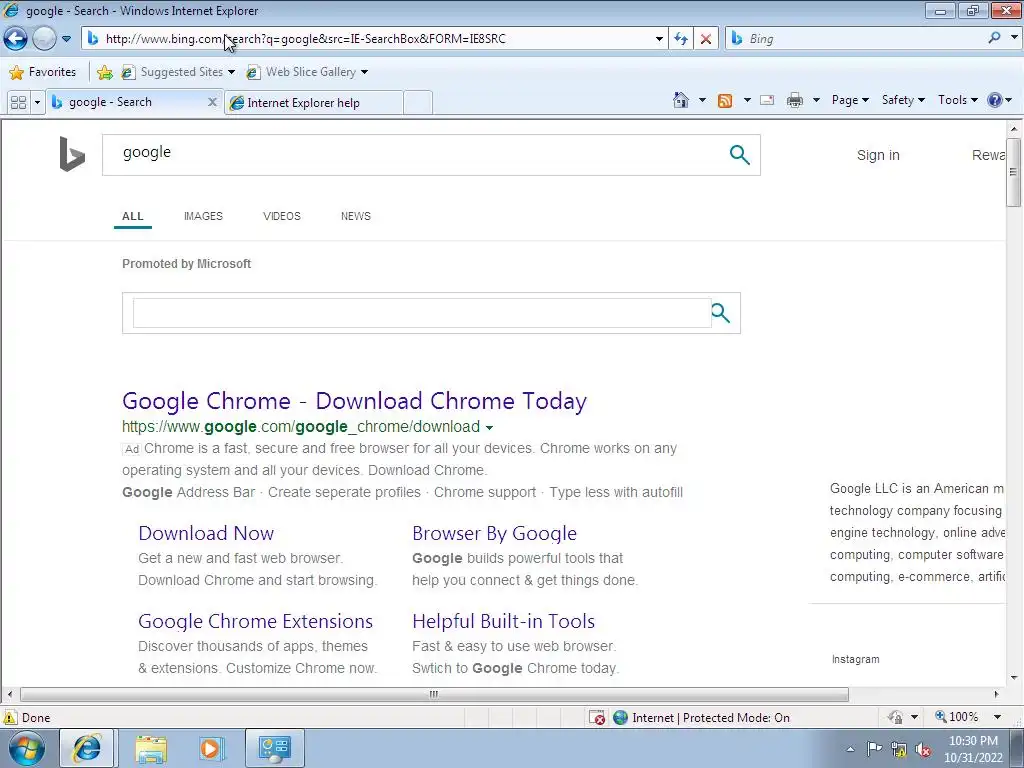
Task: Open the recent pages dropdown arrow
Action: 67,39
